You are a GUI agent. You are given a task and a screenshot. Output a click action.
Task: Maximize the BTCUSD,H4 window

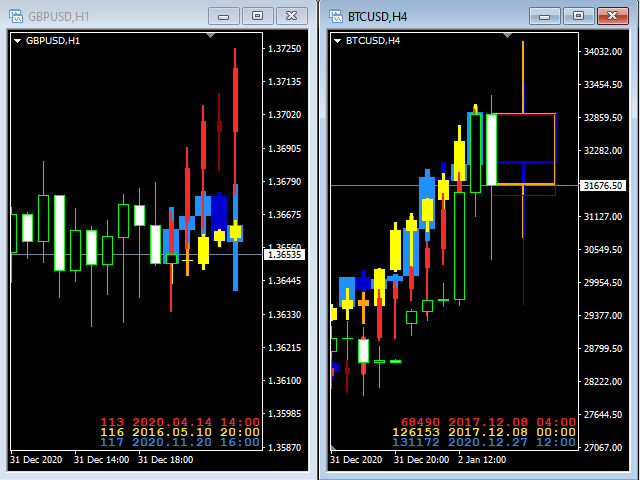[x=578, y=16]
